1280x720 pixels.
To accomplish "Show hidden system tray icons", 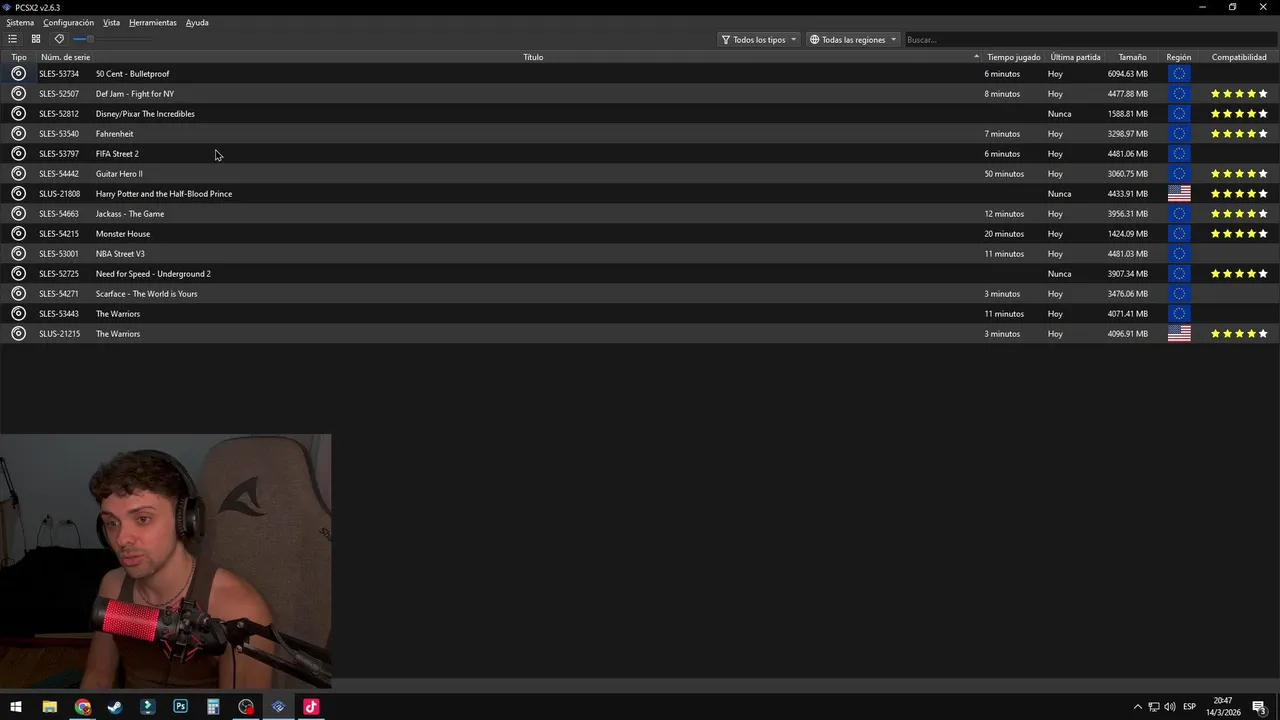I will 1137,707.
